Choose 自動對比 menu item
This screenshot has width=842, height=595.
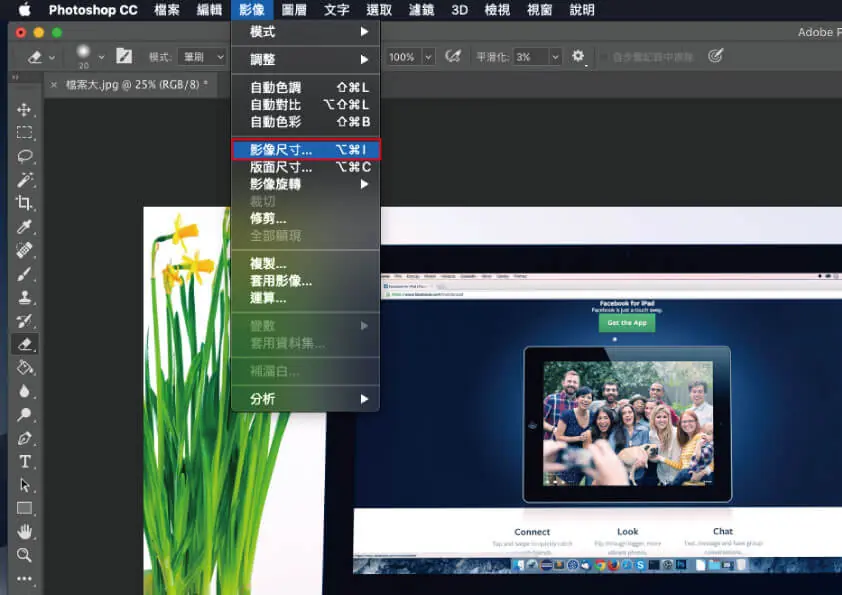(306, 105)
